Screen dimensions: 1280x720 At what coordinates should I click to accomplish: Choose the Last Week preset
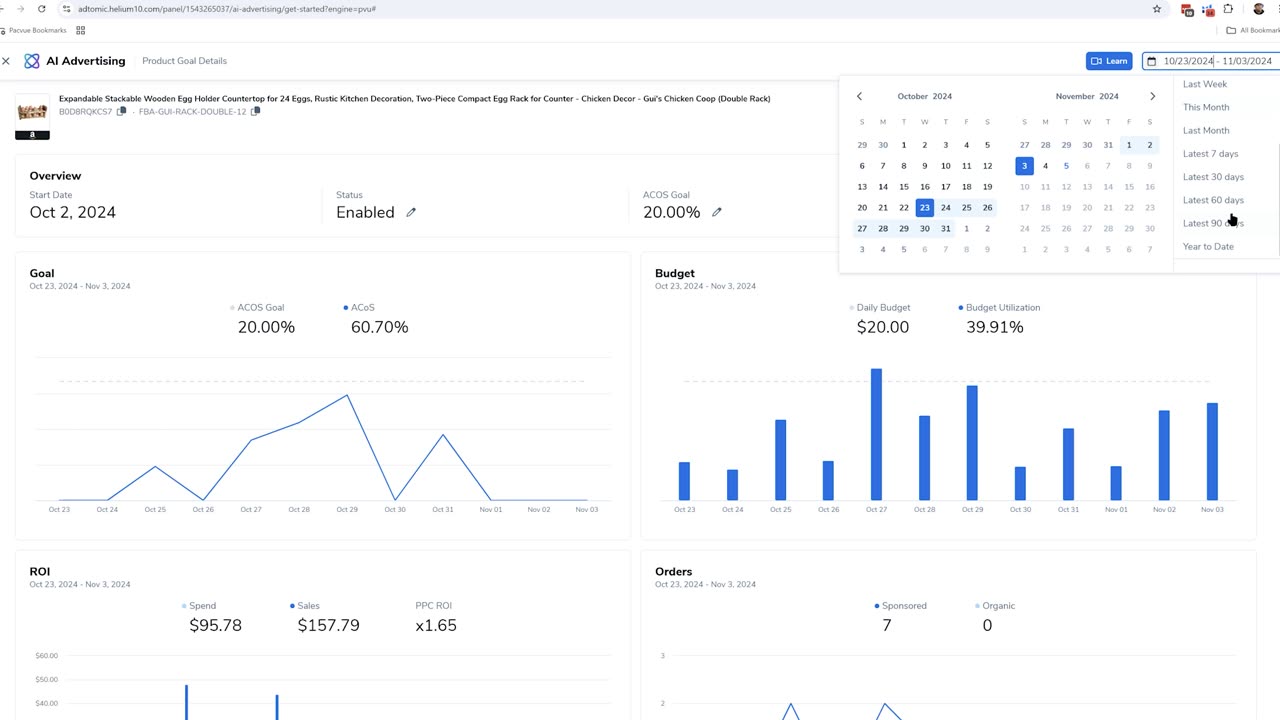click(1205, 84)
